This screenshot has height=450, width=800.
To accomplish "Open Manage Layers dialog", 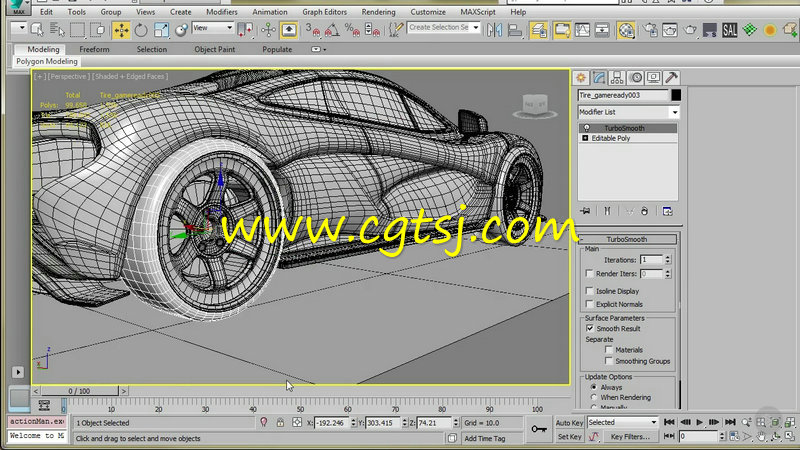I will point(539,30).
